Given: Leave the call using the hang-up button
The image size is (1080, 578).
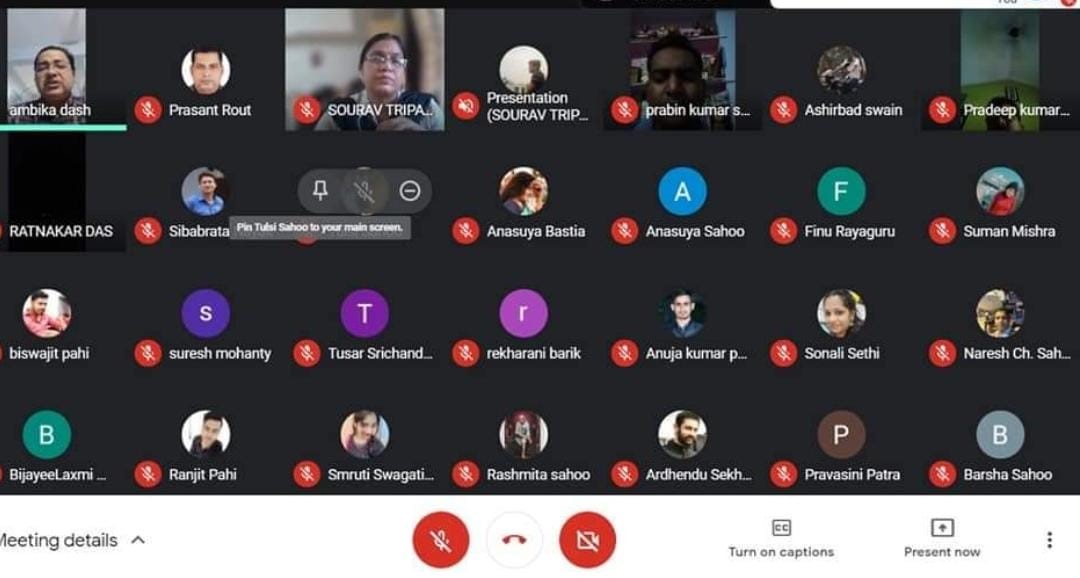Looking at the screenshot, I should coord(515,541).
